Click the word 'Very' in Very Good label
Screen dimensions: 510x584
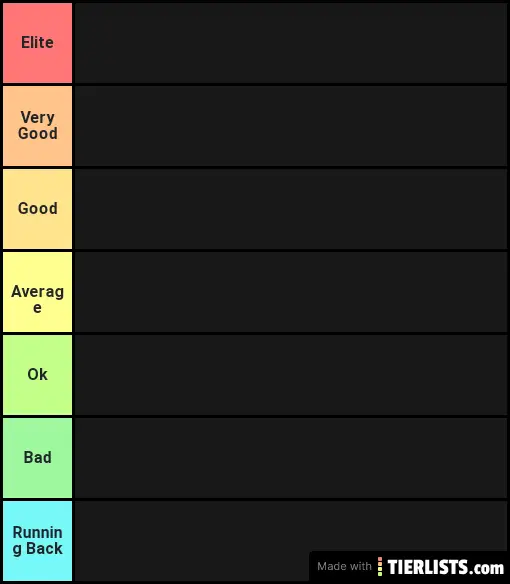coord(38,118)
